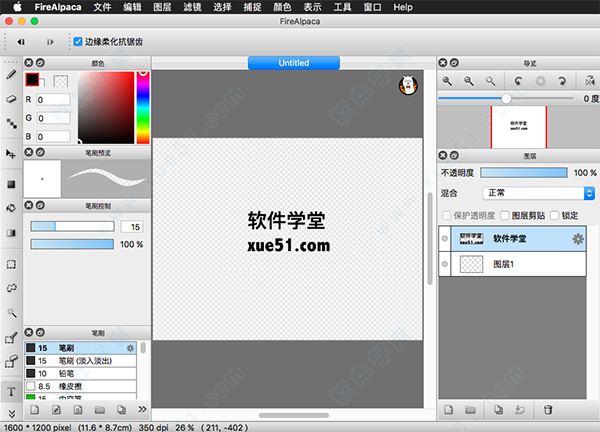Open more brush options chevron
The height and width of the screenshot is (432, 600).
pyautogui.click(x=142, y=409)
